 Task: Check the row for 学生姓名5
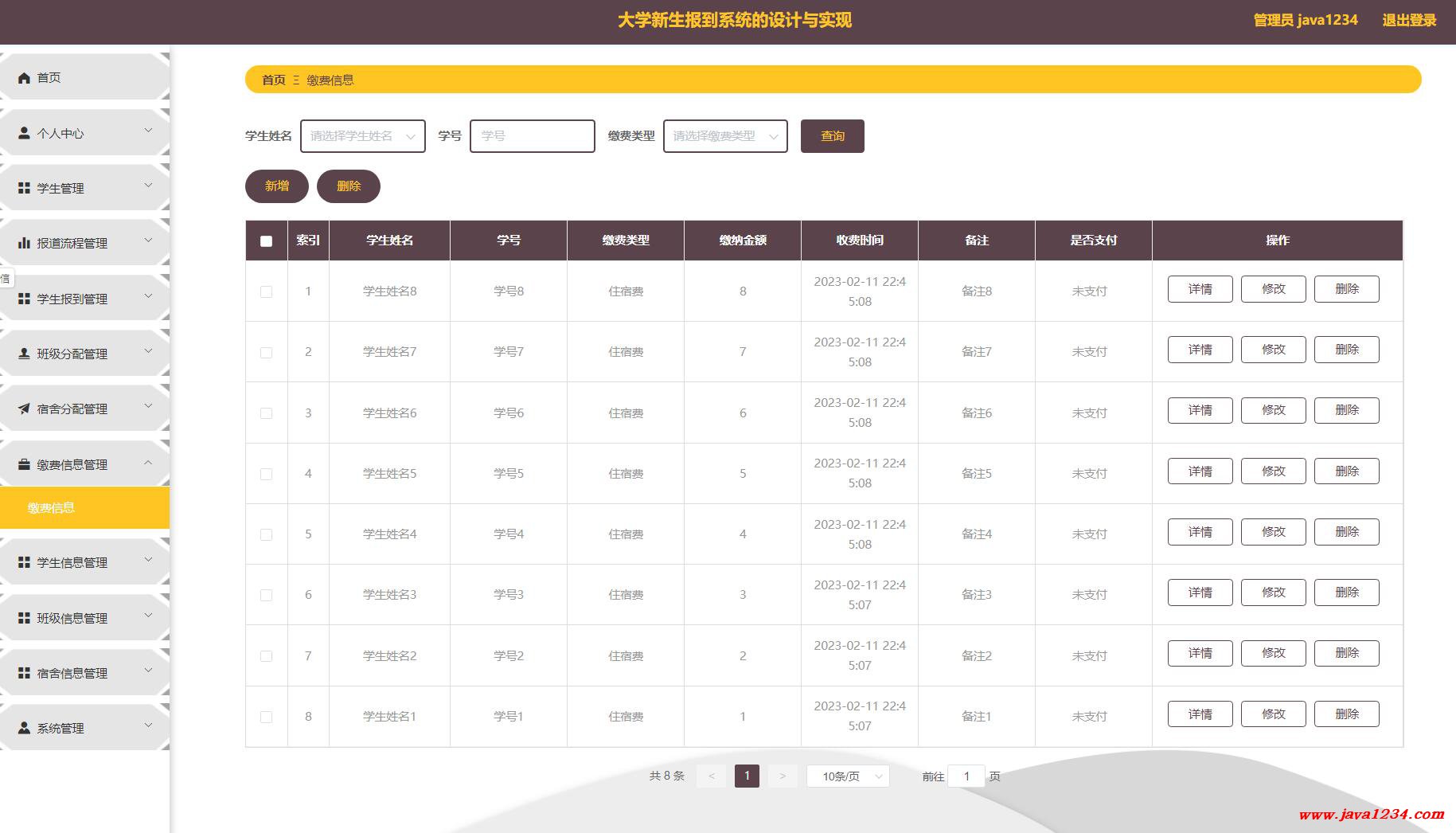(266, 474)
